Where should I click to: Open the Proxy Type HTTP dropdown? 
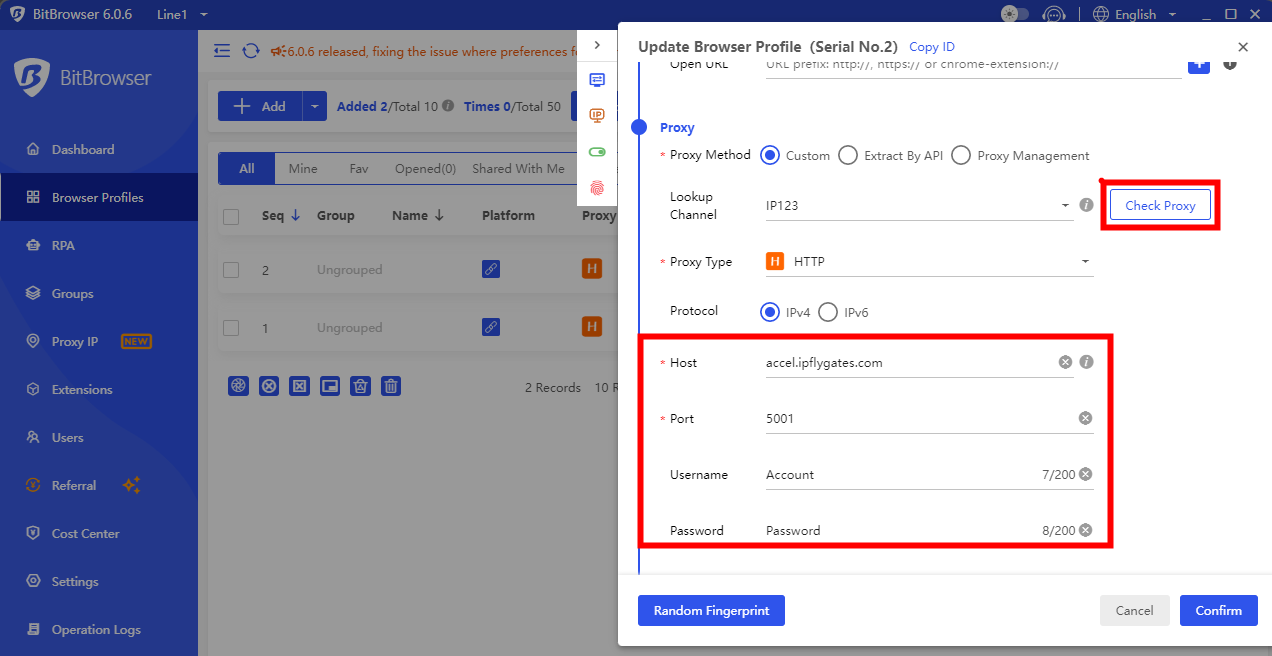click(x=929, y=262)
